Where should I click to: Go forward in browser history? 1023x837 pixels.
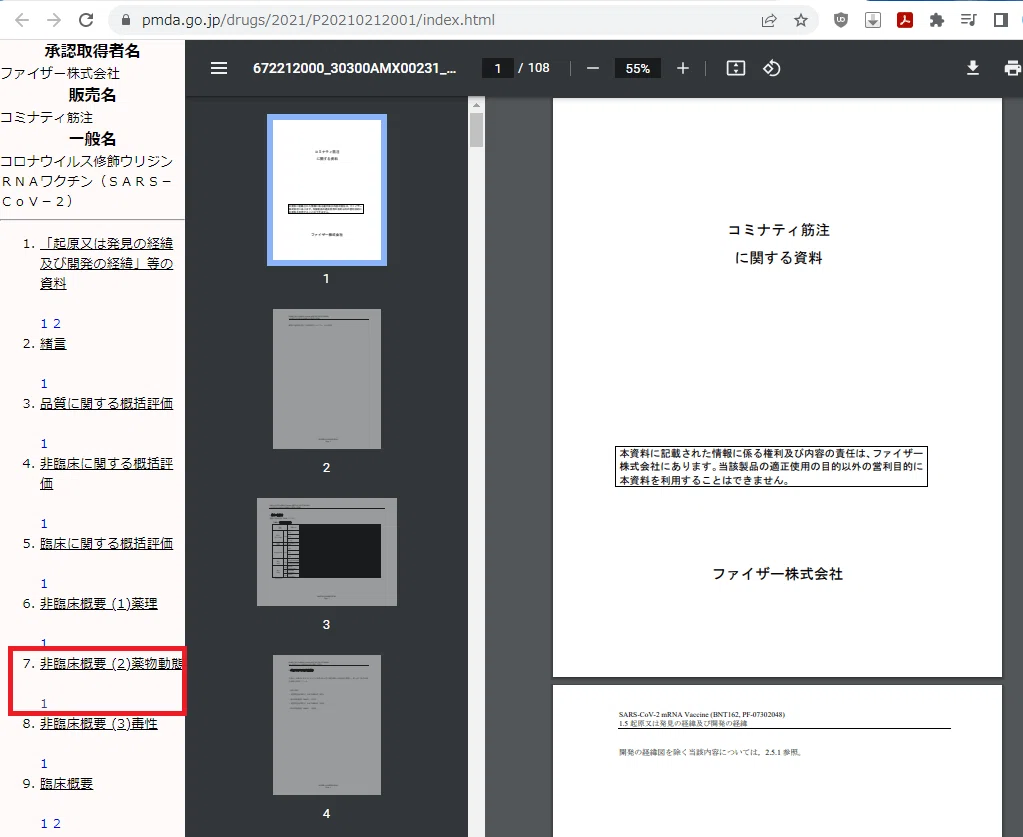tap(53, 20)
